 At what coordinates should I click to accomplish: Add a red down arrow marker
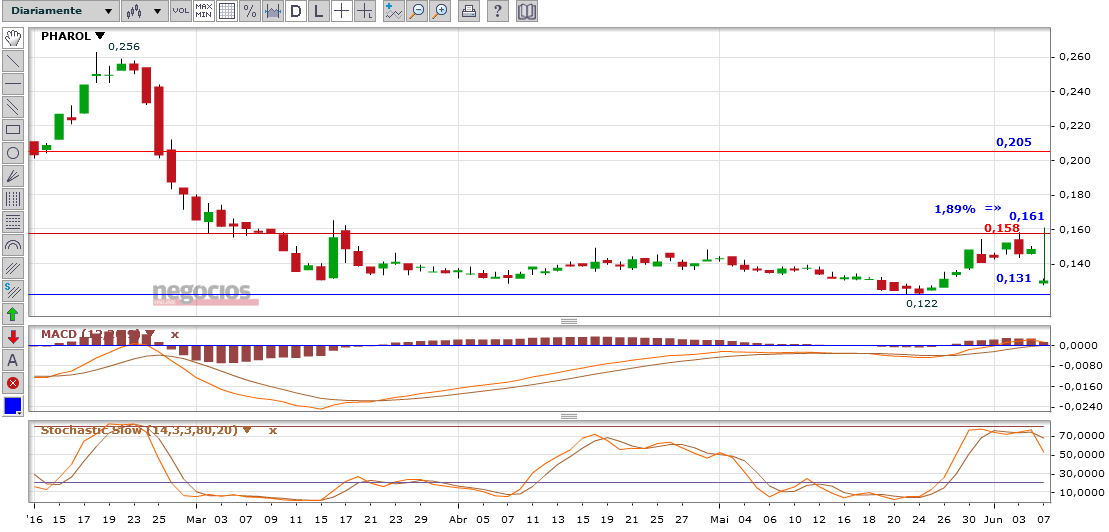point(13,337)
